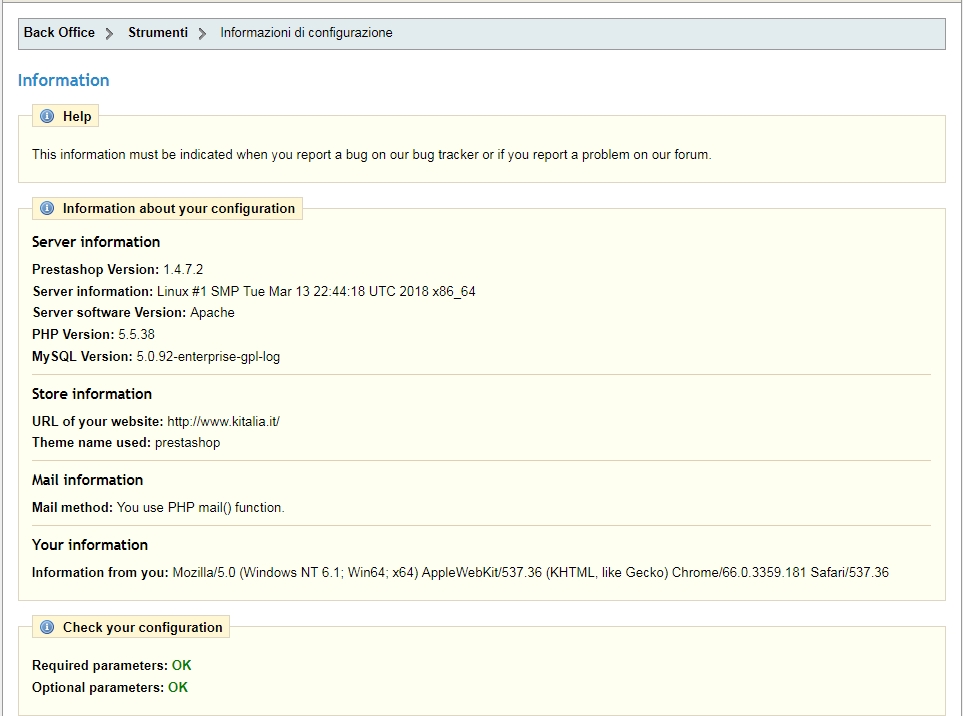Click the 'URL of your website:' label
The width and height of the screenshot is (963, 716).
tap(98, 421)
